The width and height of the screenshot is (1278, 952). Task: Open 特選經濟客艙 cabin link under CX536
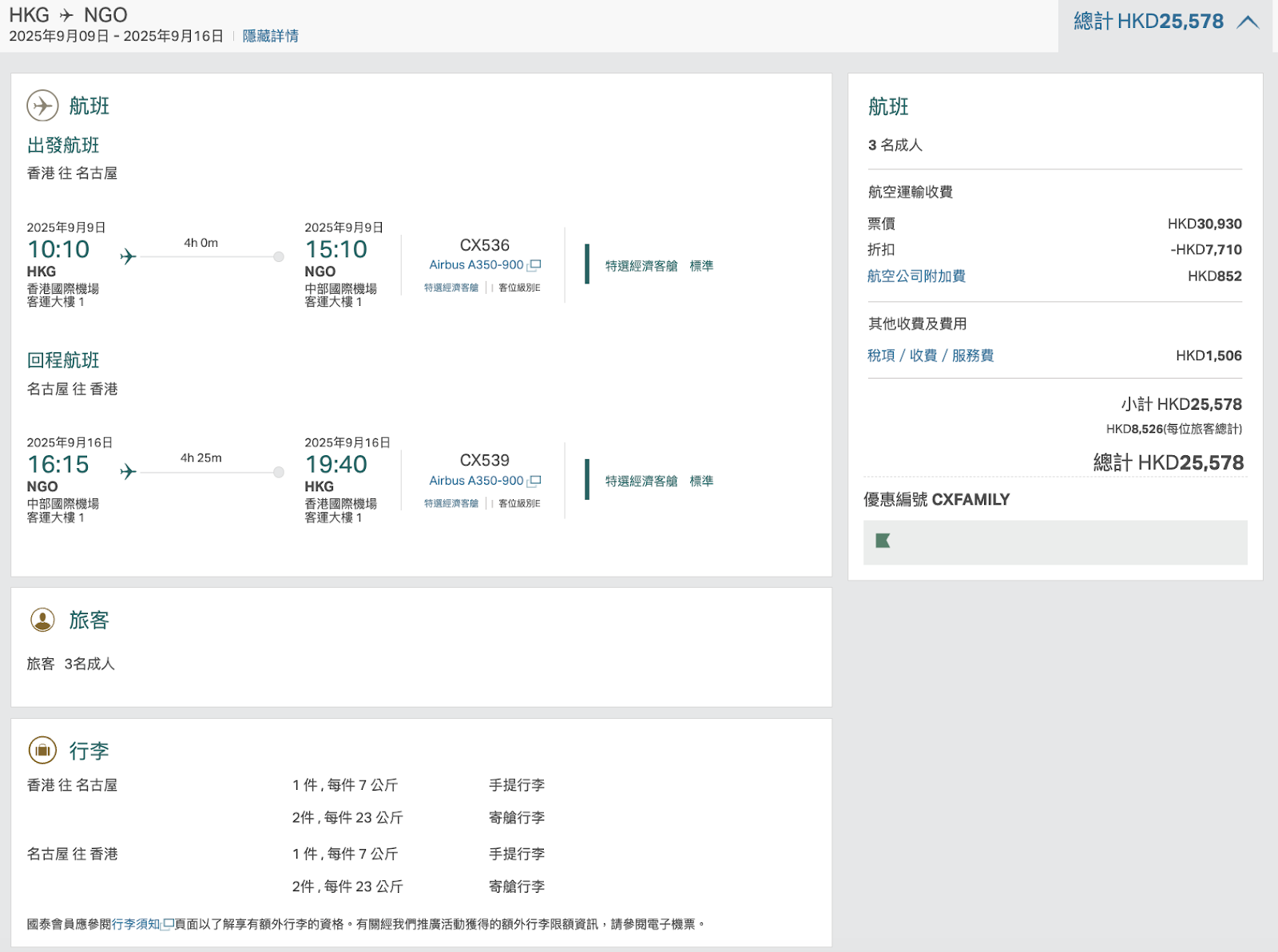click(451, 288)
